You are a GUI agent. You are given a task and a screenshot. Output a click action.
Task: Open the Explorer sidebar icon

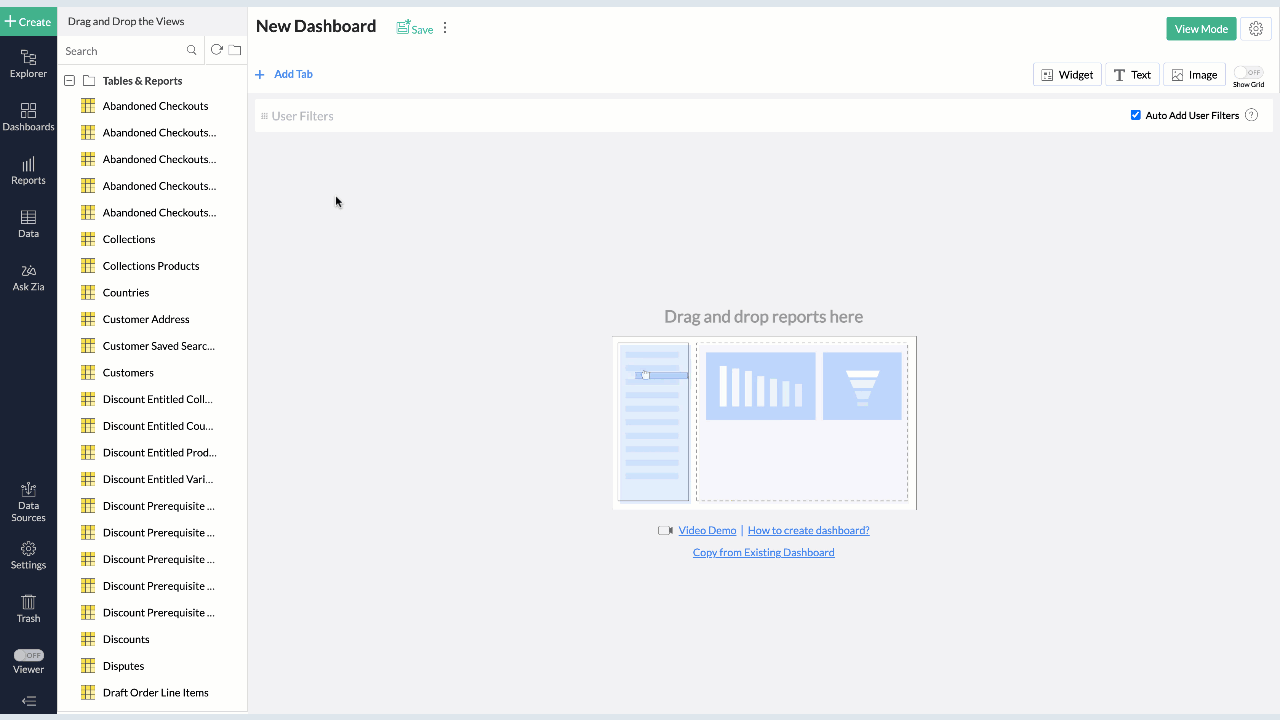pos(28,64)
